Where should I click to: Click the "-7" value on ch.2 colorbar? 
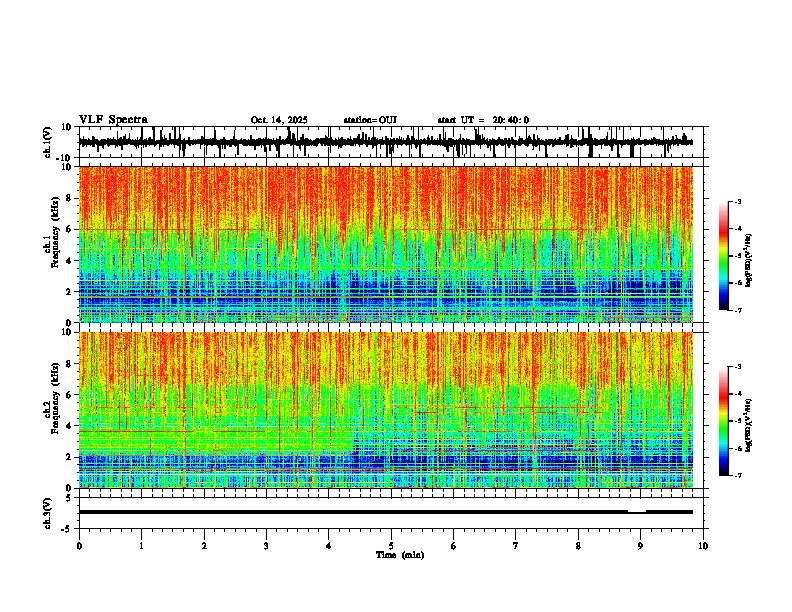pos(738,475)
